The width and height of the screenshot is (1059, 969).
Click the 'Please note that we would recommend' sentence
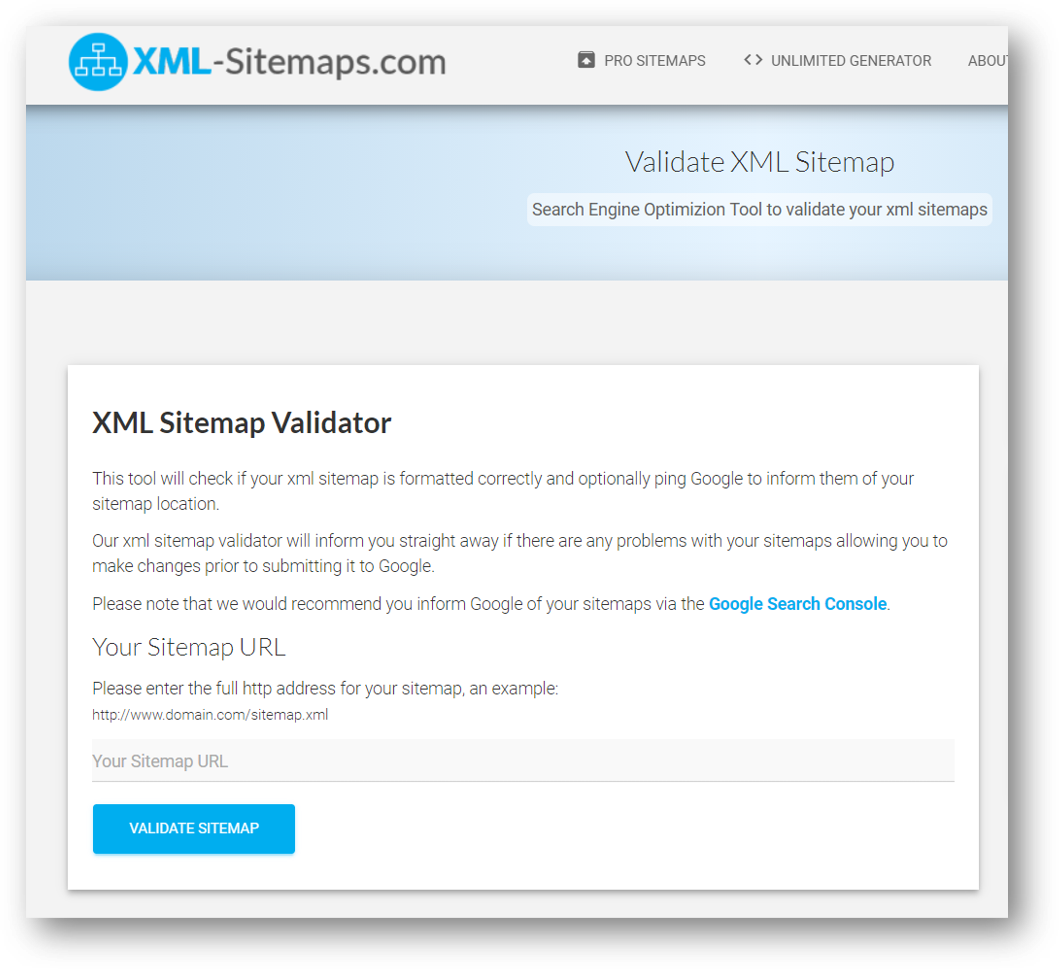(491, 604)
